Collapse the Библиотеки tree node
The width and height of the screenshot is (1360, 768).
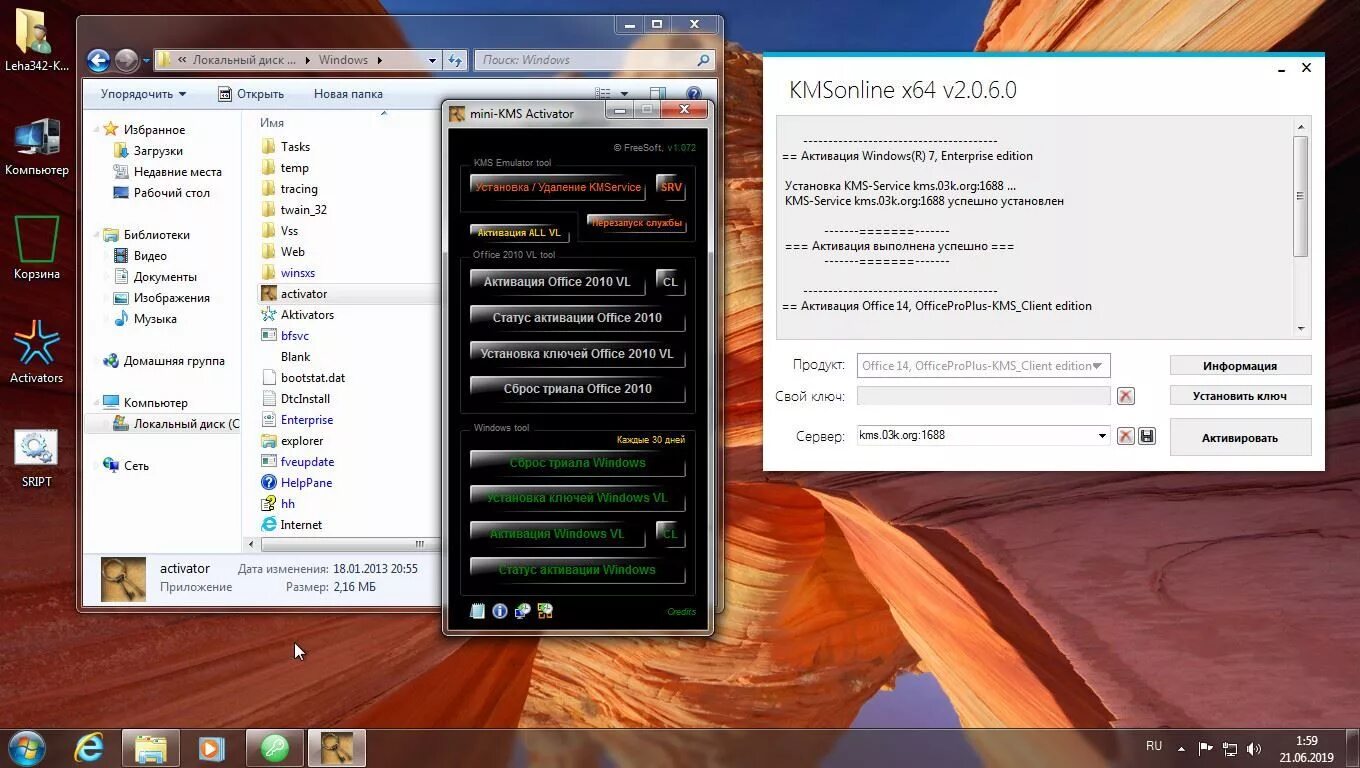click(98, 235)
